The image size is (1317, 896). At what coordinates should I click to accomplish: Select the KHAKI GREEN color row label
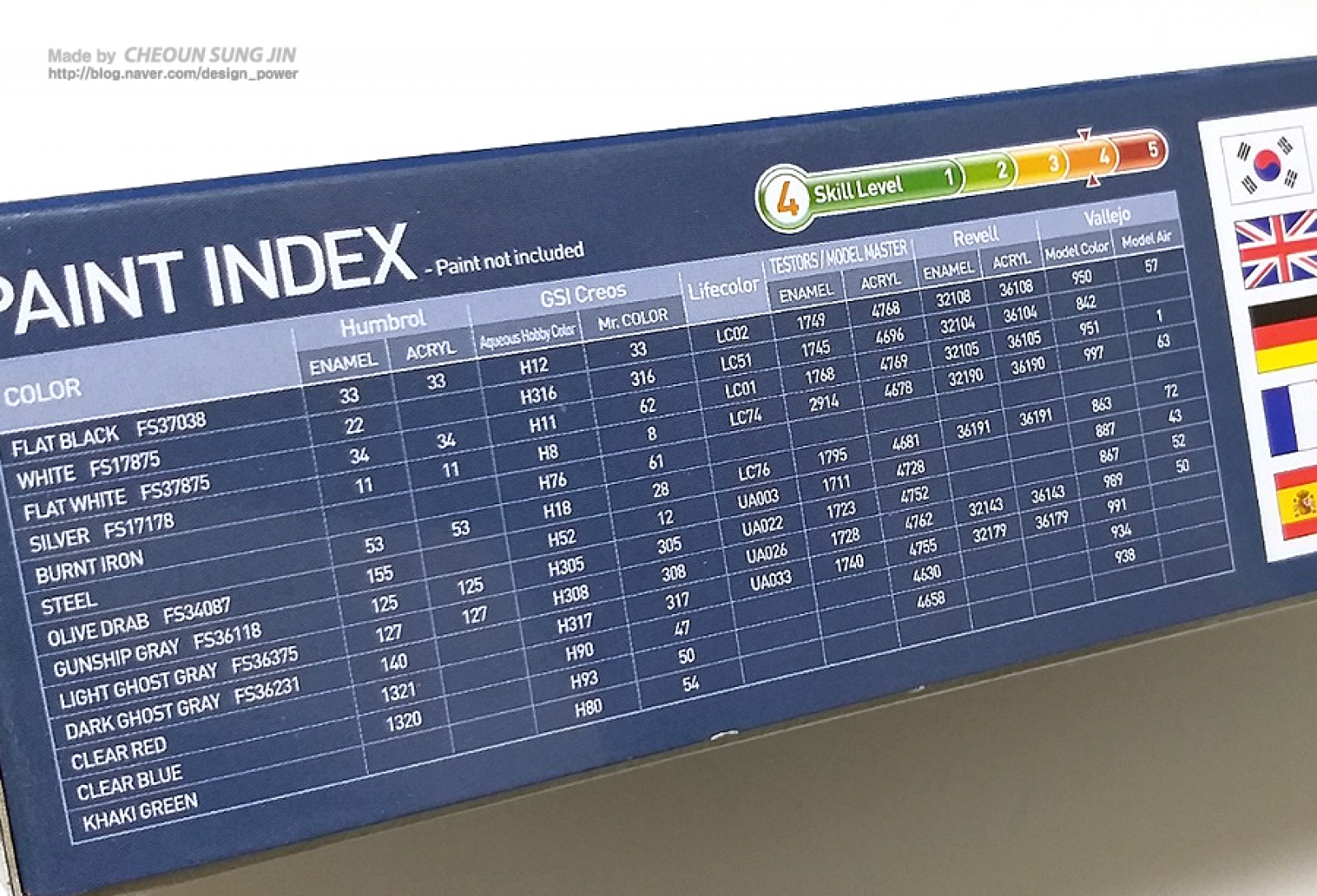click(x=140, y=811)
